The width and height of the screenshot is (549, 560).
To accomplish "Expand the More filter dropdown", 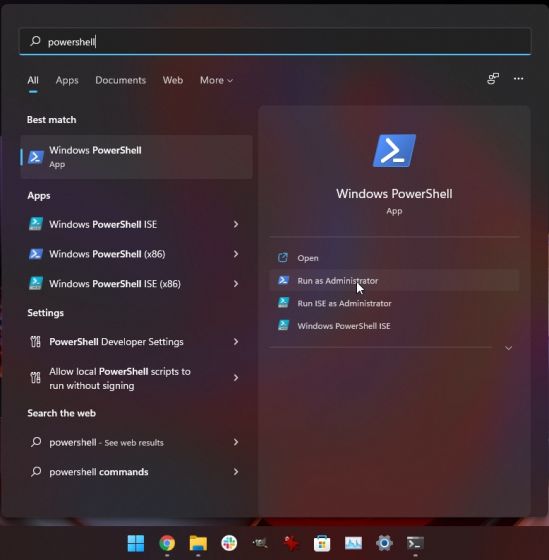I will [x=216, y=80].
